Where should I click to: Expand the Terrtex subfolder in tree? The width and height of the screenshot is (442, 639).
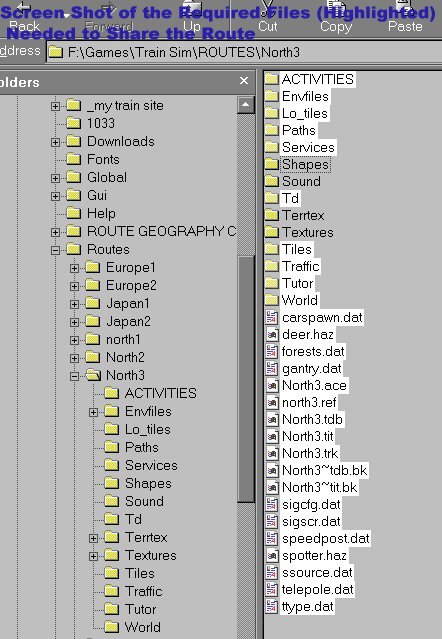point(93,538)
